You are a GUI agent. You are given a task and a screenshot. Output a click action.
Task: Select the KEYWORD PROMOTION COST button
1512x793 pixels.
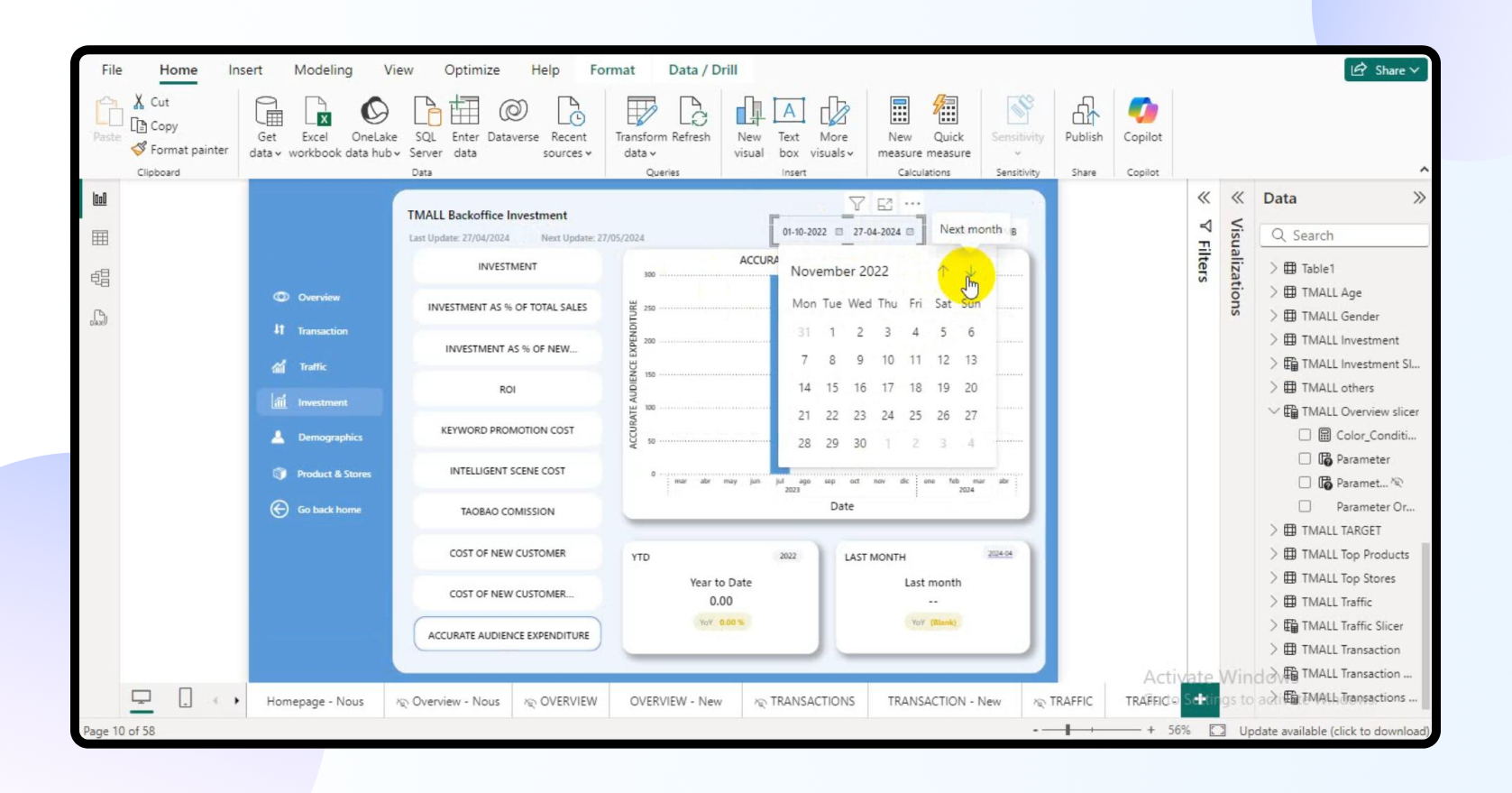point(508,430)
